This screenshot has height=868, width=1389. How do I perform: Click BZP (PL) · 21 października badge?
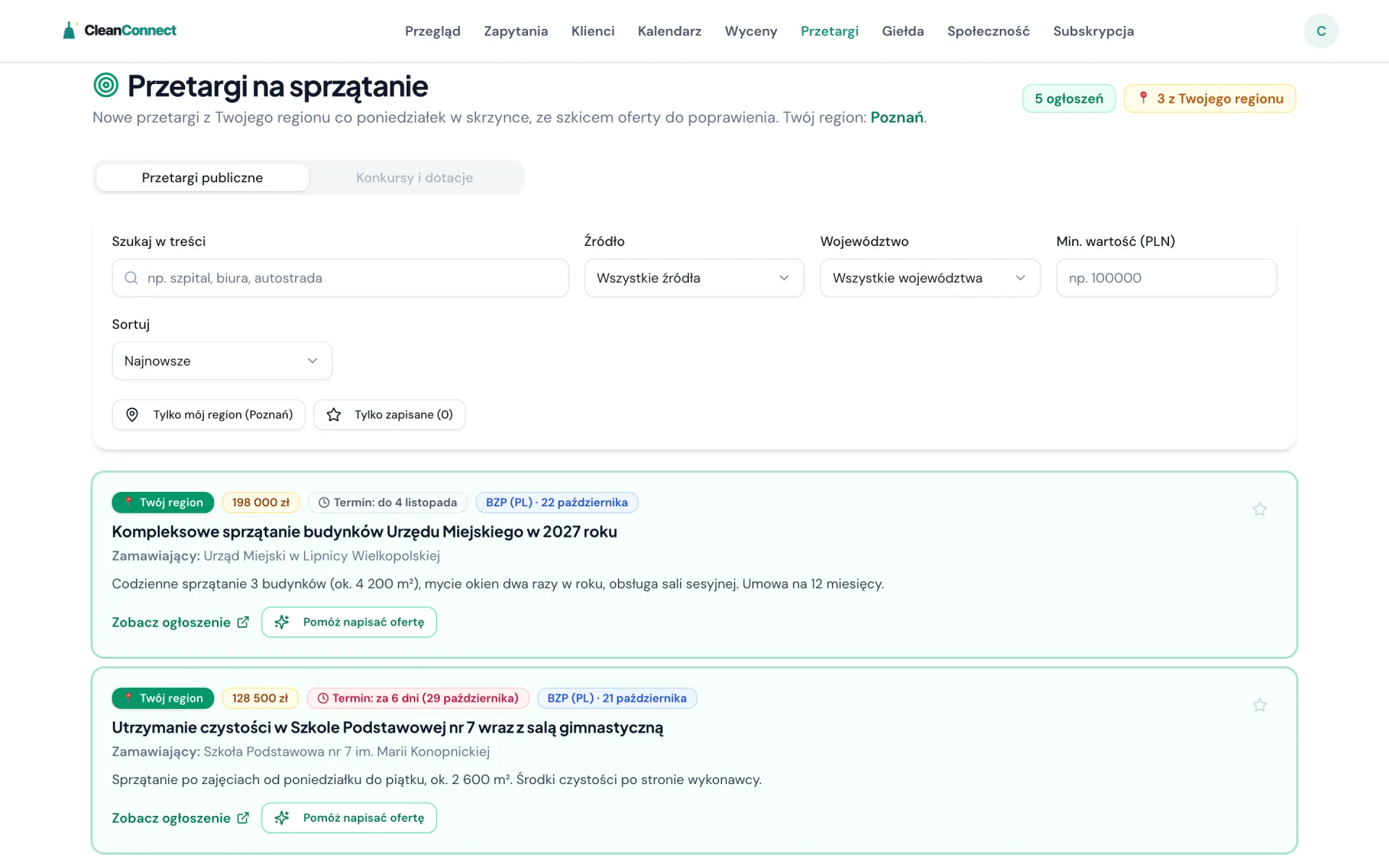pyautogui.click(x=616, y=698)
